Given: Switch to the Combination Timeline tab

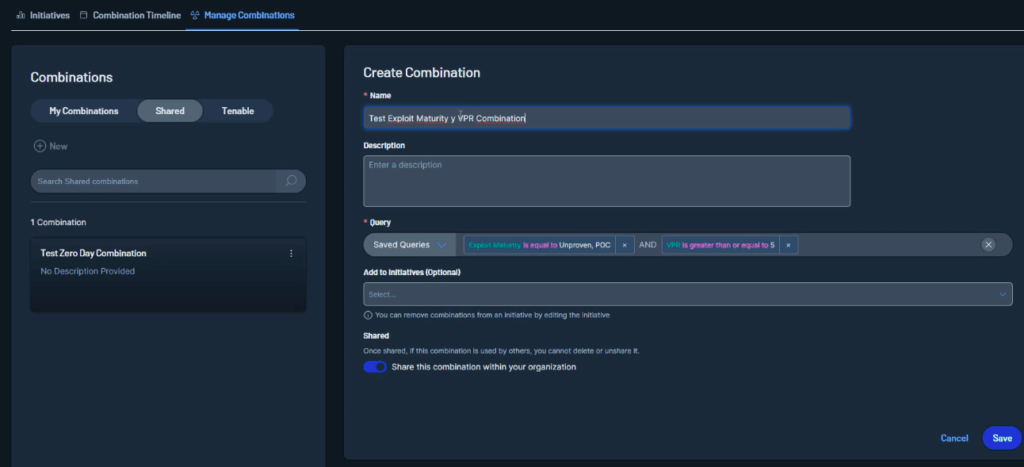Looking at the screenshot, I should tap(130, 15).
